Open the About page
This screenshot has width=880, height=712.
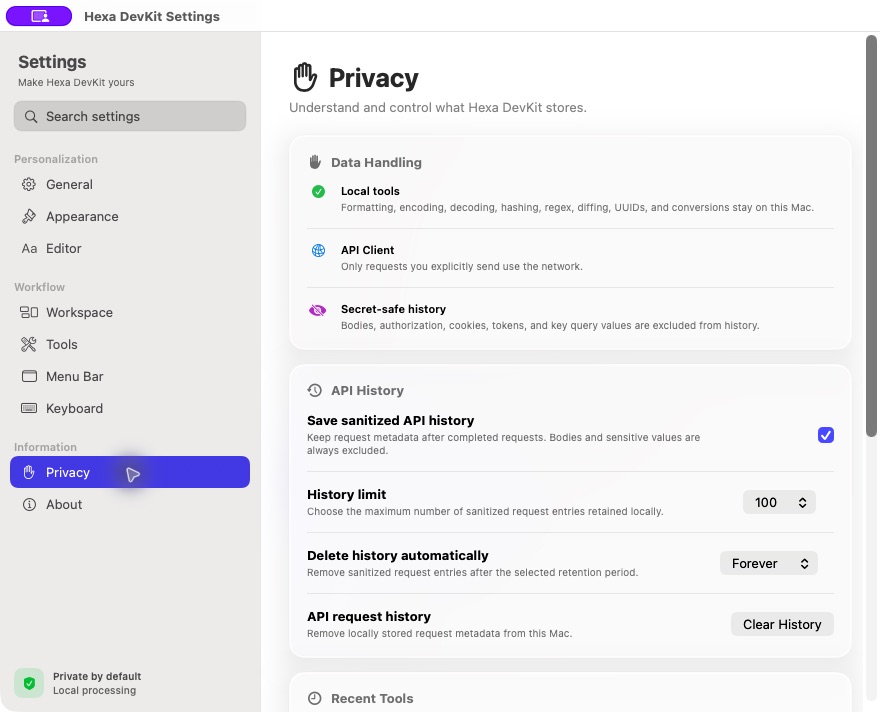point(130,504)
